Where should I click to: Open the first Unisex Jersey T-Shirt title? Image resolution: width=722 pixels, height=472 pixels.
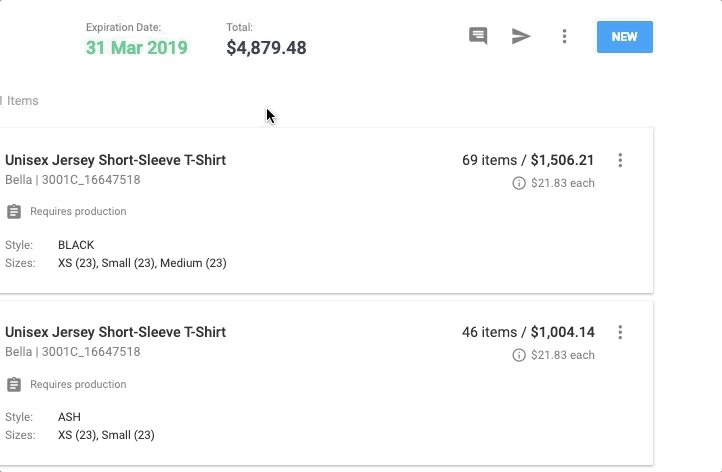(115, 160)
